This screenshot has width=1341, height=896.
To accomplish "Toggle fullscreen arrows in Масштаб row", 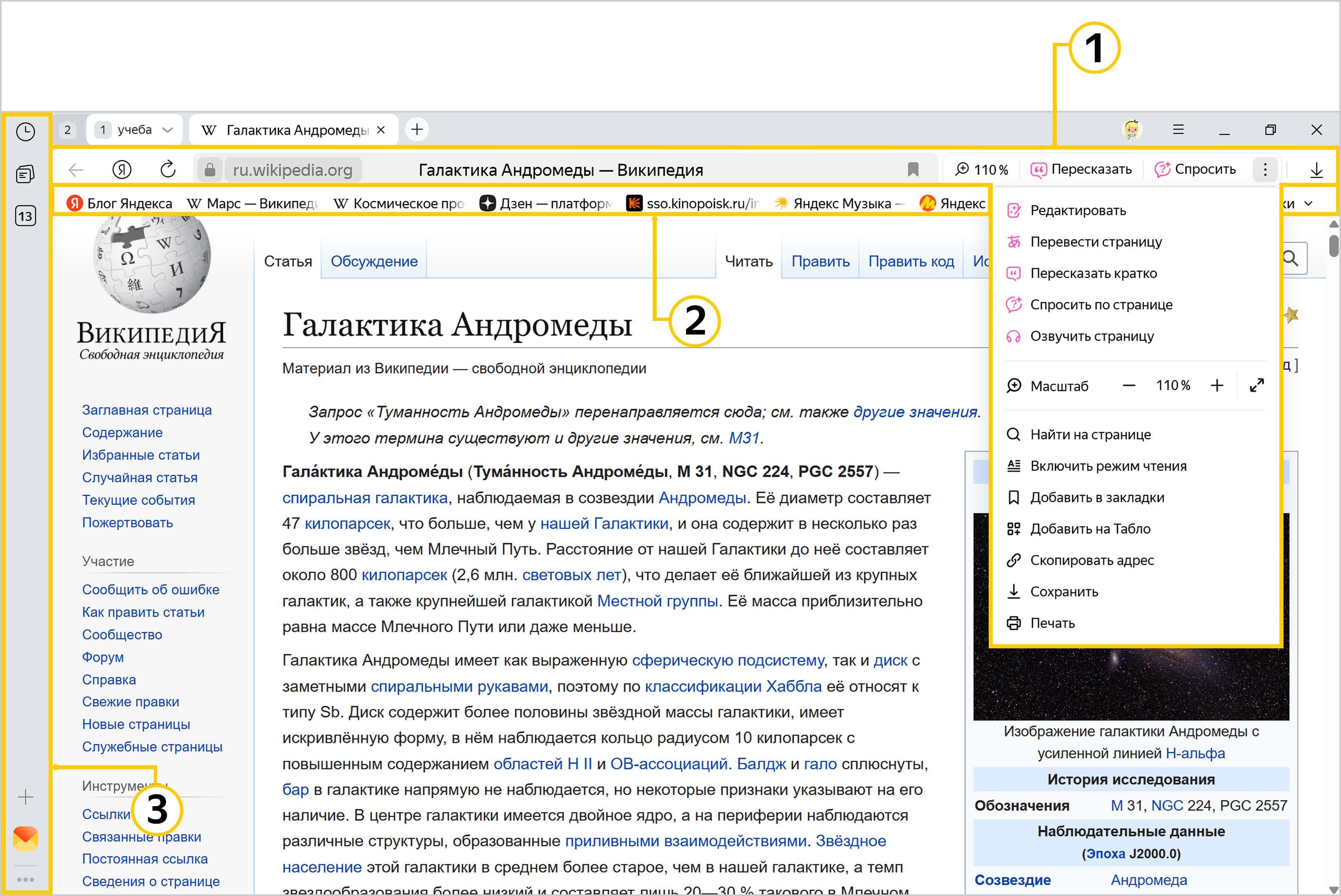I will click(x=1256, y=386).
